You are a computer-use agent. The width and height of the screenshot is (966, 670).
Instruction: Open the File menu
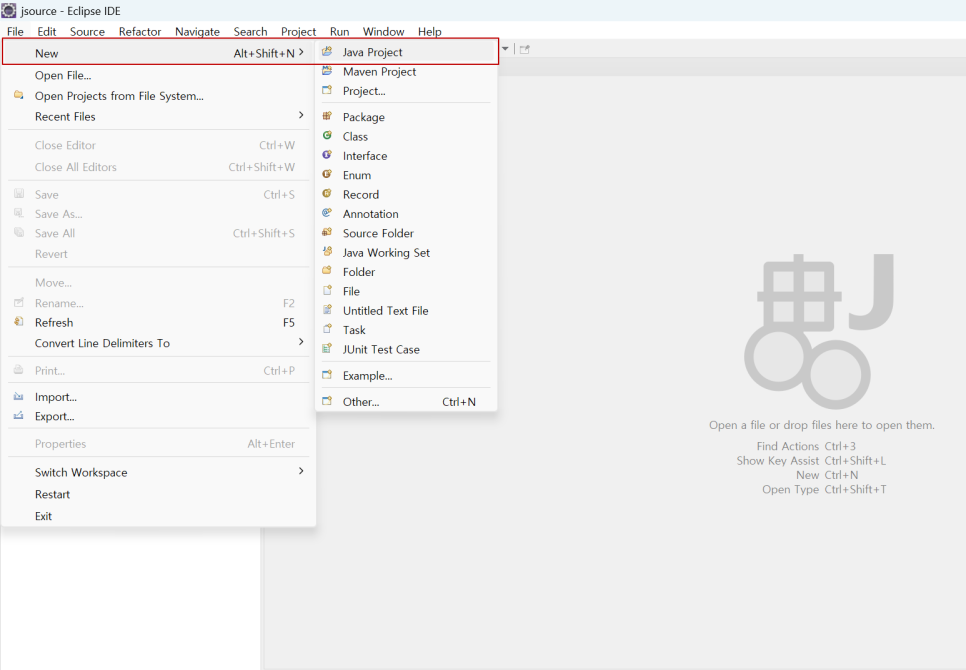(15, 31)
